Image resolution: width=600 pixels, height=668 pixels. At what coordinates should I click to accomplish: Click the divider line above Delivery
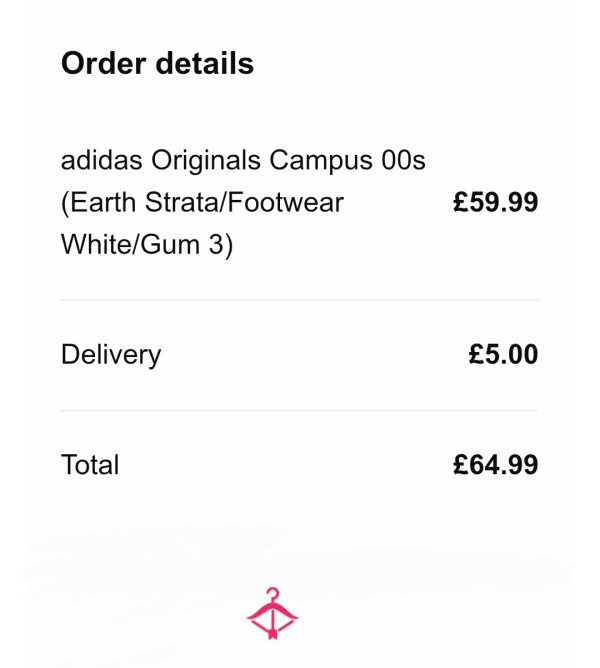point(300,300)
